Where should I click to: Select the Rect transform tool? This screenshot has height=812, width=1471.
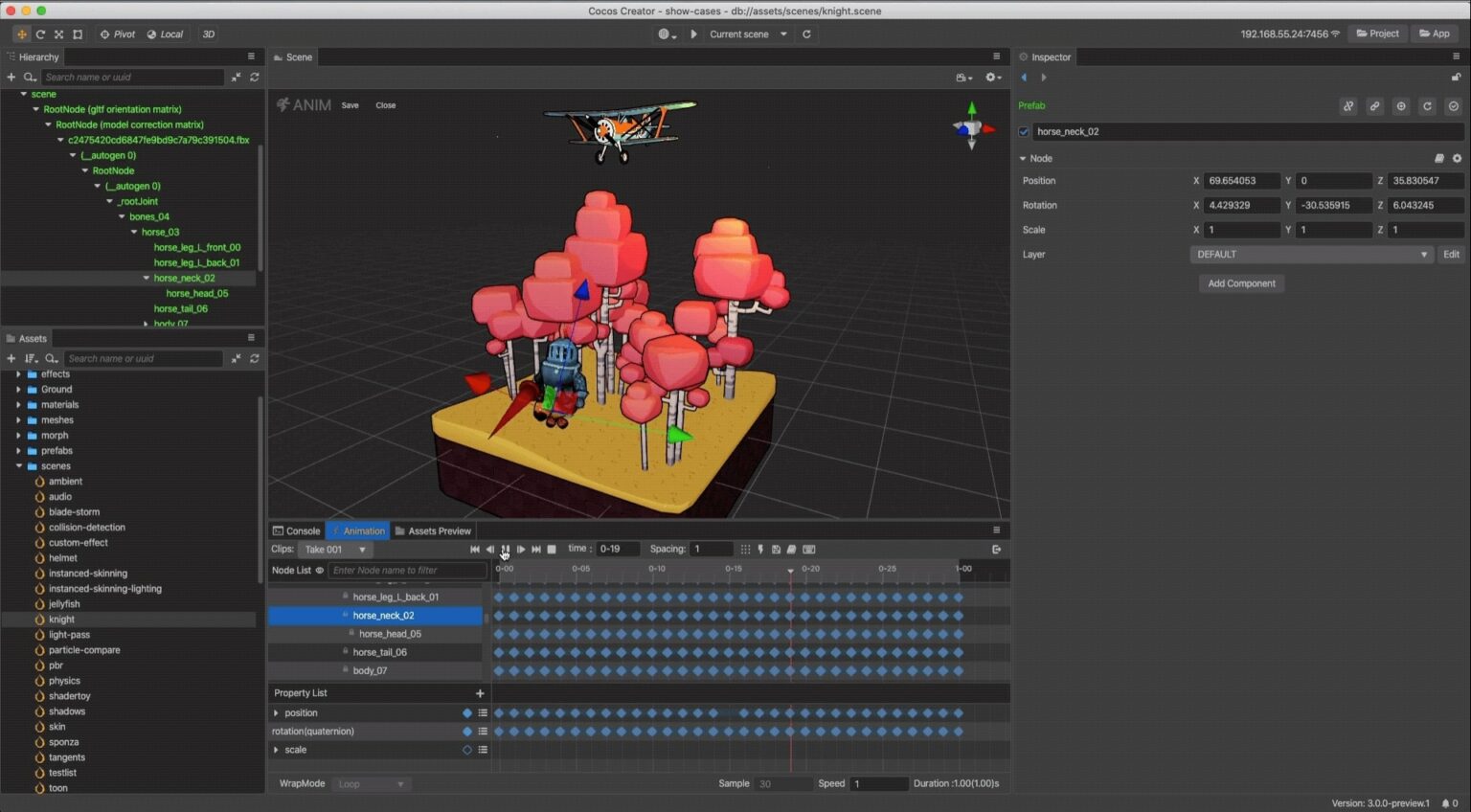(78, 34)
